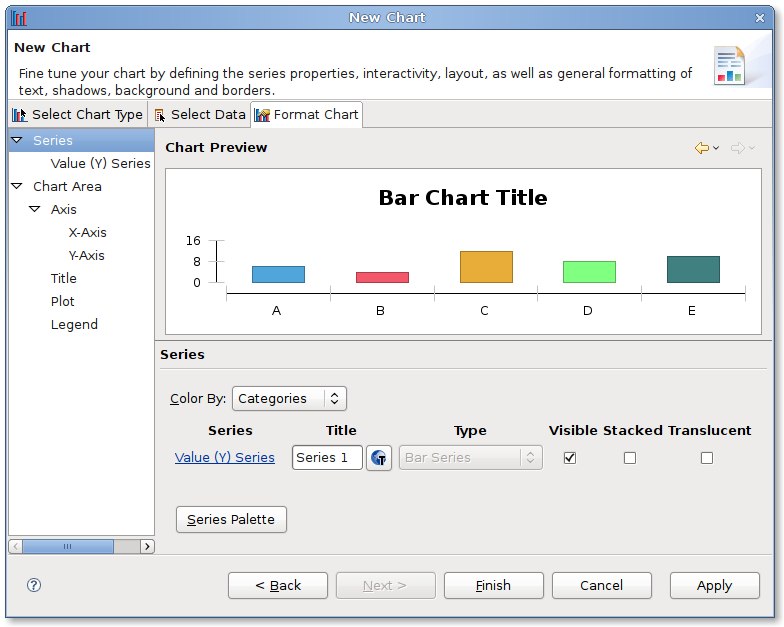Open the Color By Categories dropdown
Screen dimensions: 784x627
tap(289, 398)
